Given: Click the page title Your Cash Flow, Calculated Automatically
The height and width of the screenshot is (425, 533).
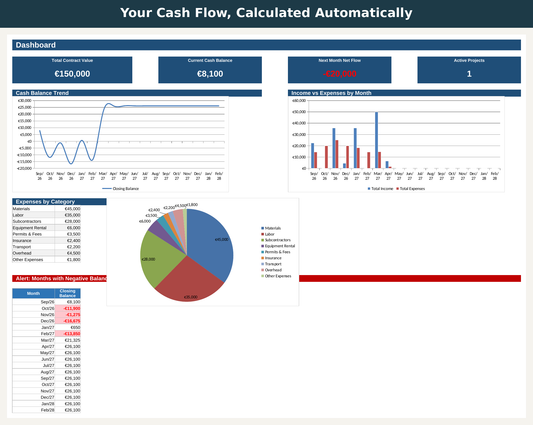Looking at the screenshot, I should coord(266,13).
